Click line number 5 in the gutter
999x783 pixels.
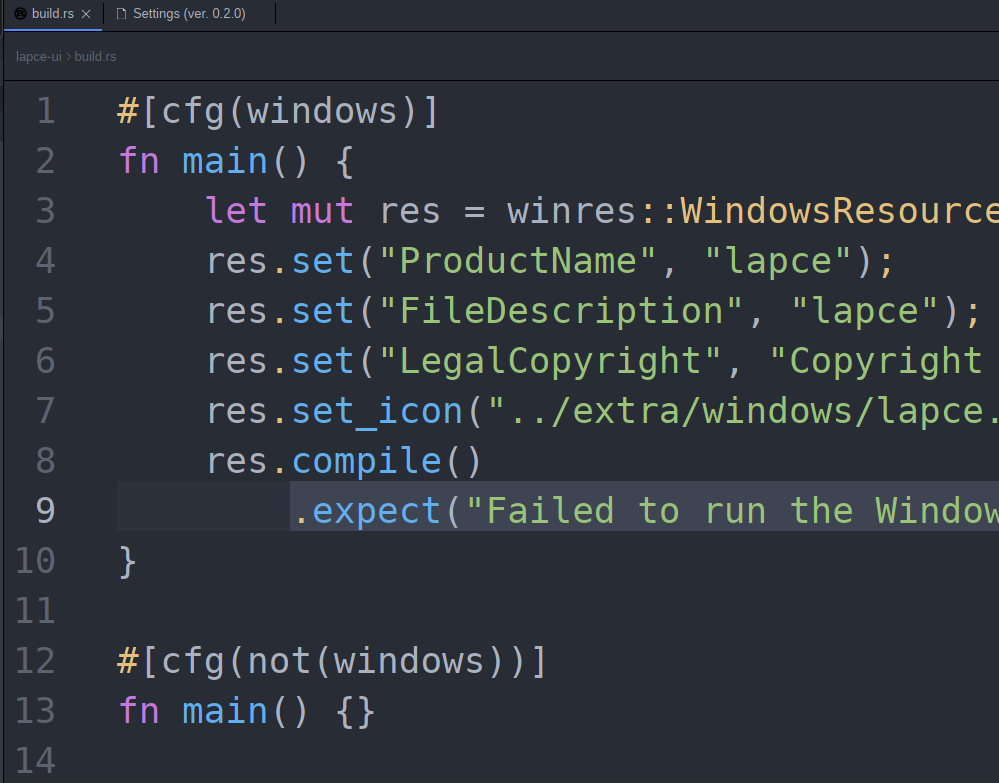[45, 310]
